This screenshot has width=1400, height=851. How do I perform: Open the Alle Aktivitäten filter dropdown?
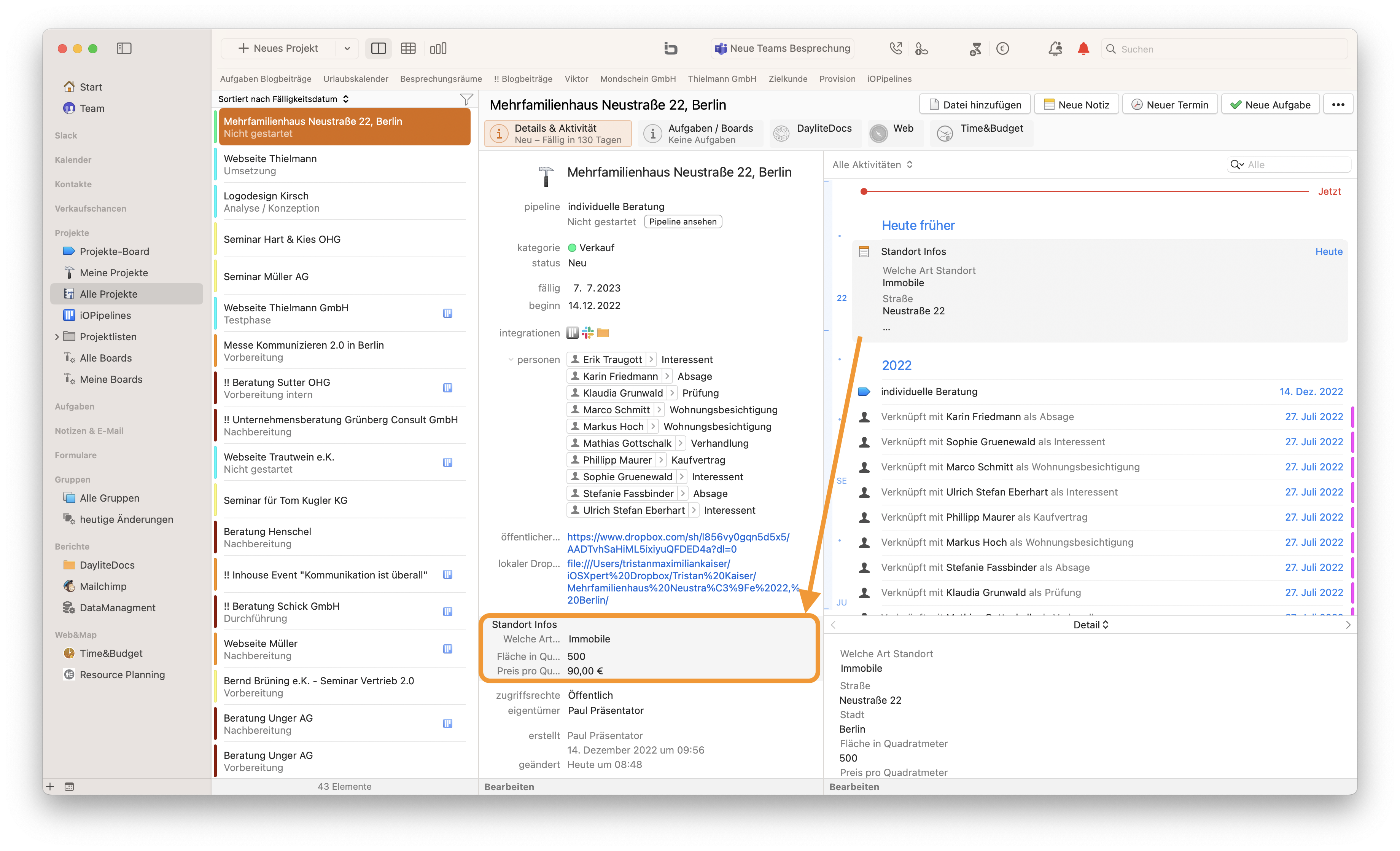tap(872, 164)
